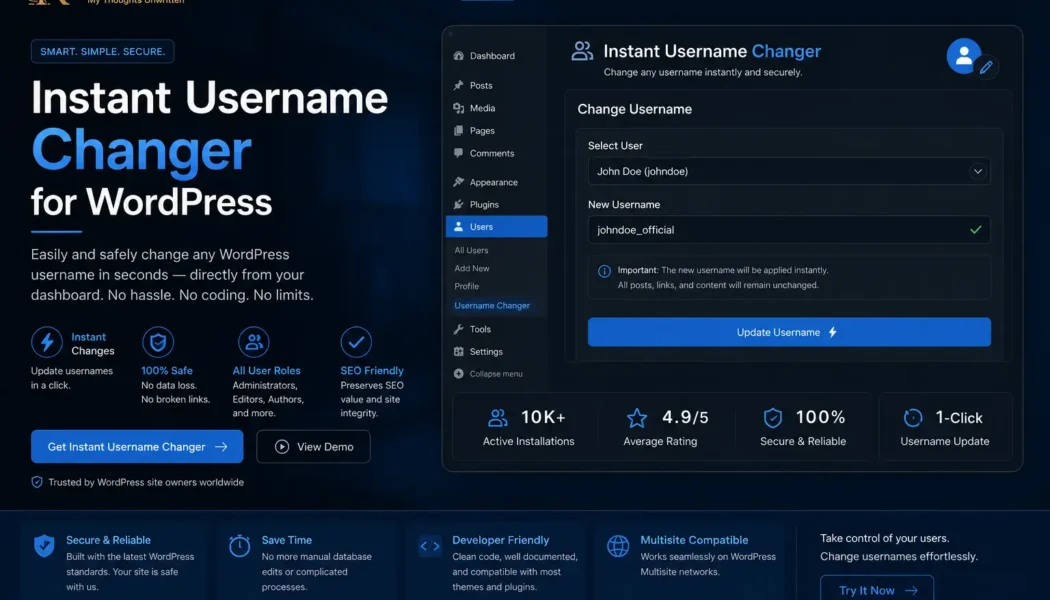Click the star icon for Average Rating
The image size is (1050, 600).
click(637, 418)
